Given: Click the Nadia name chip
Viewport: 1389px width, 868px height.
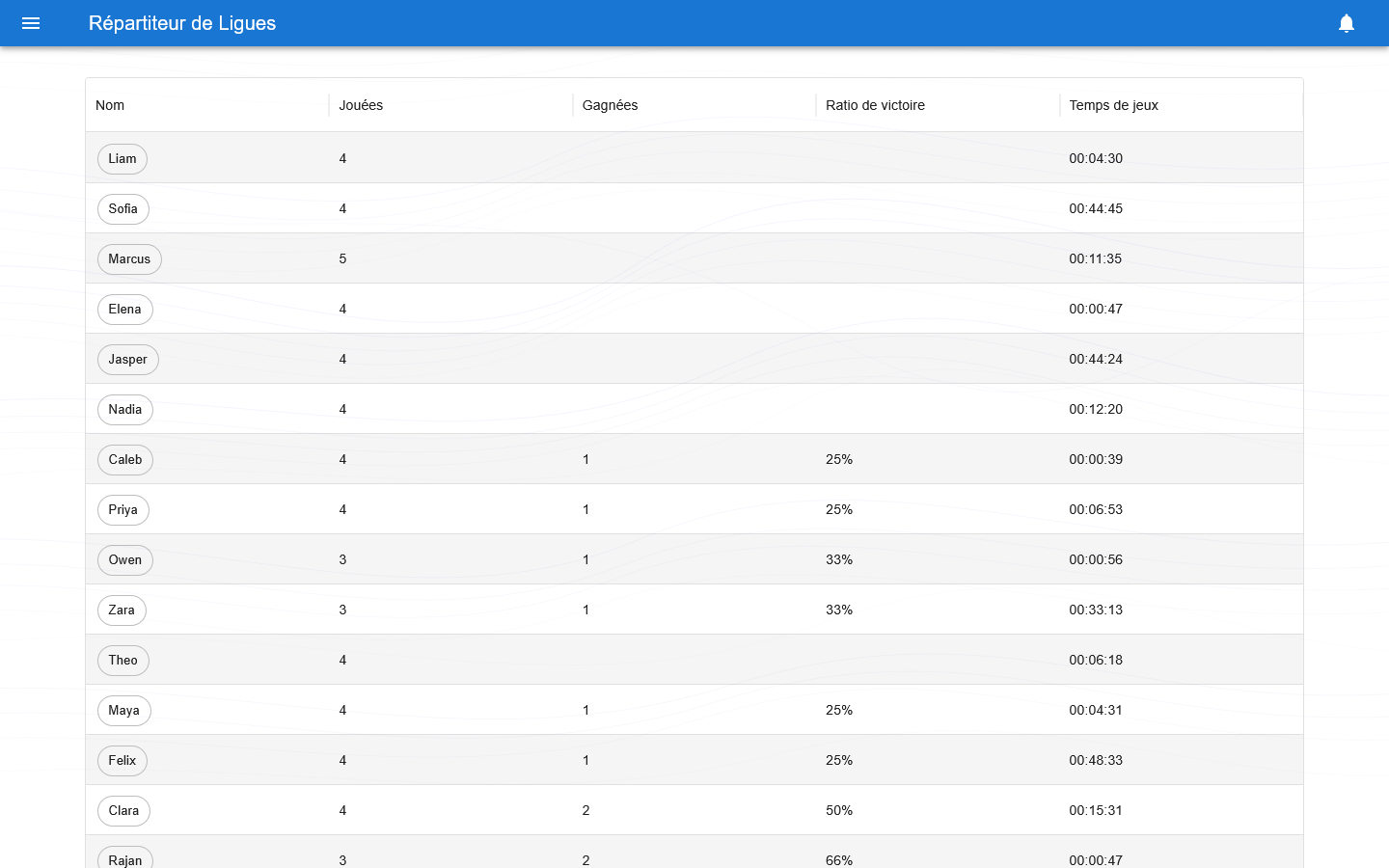Looking at the screenshot, I should point(125,410).
